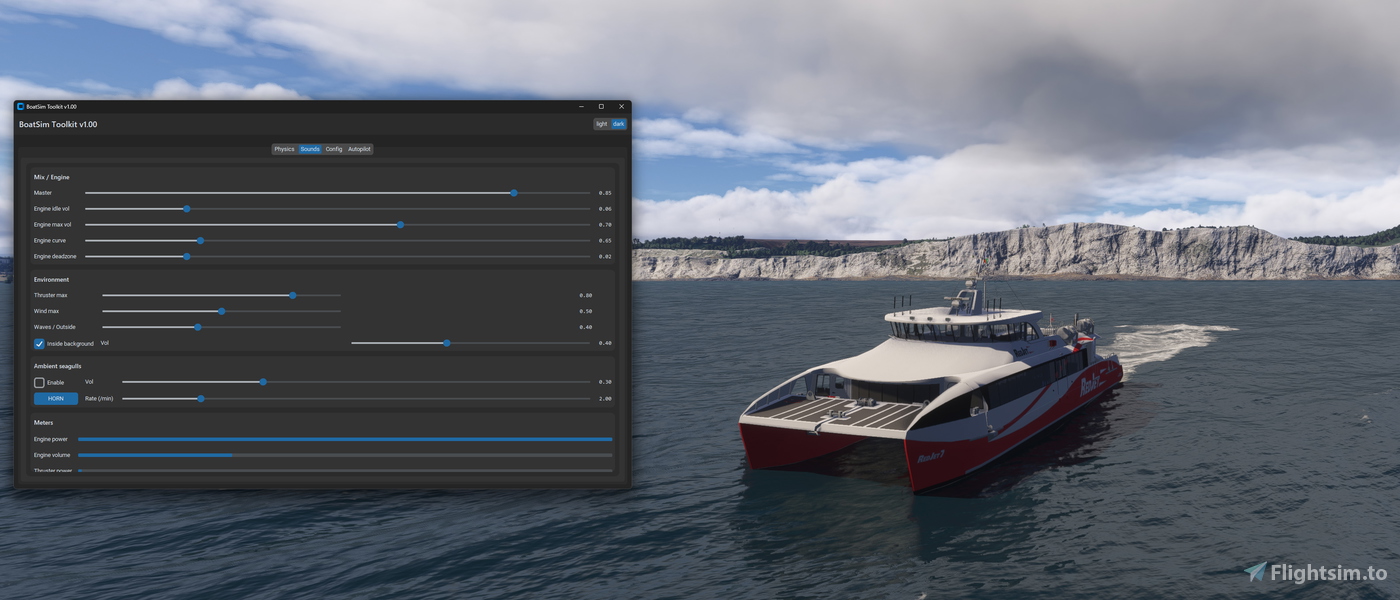Uncheck the Inside background checkbox
This screenshot has height=600, width=1400.
pos(38,343)
